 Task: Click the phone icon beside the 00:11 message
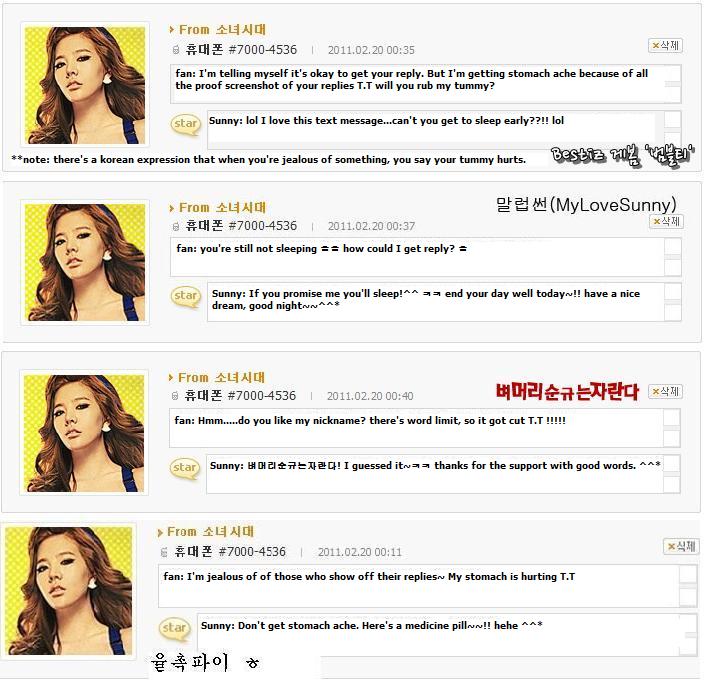pyautogui.click(x=164, y=552)
